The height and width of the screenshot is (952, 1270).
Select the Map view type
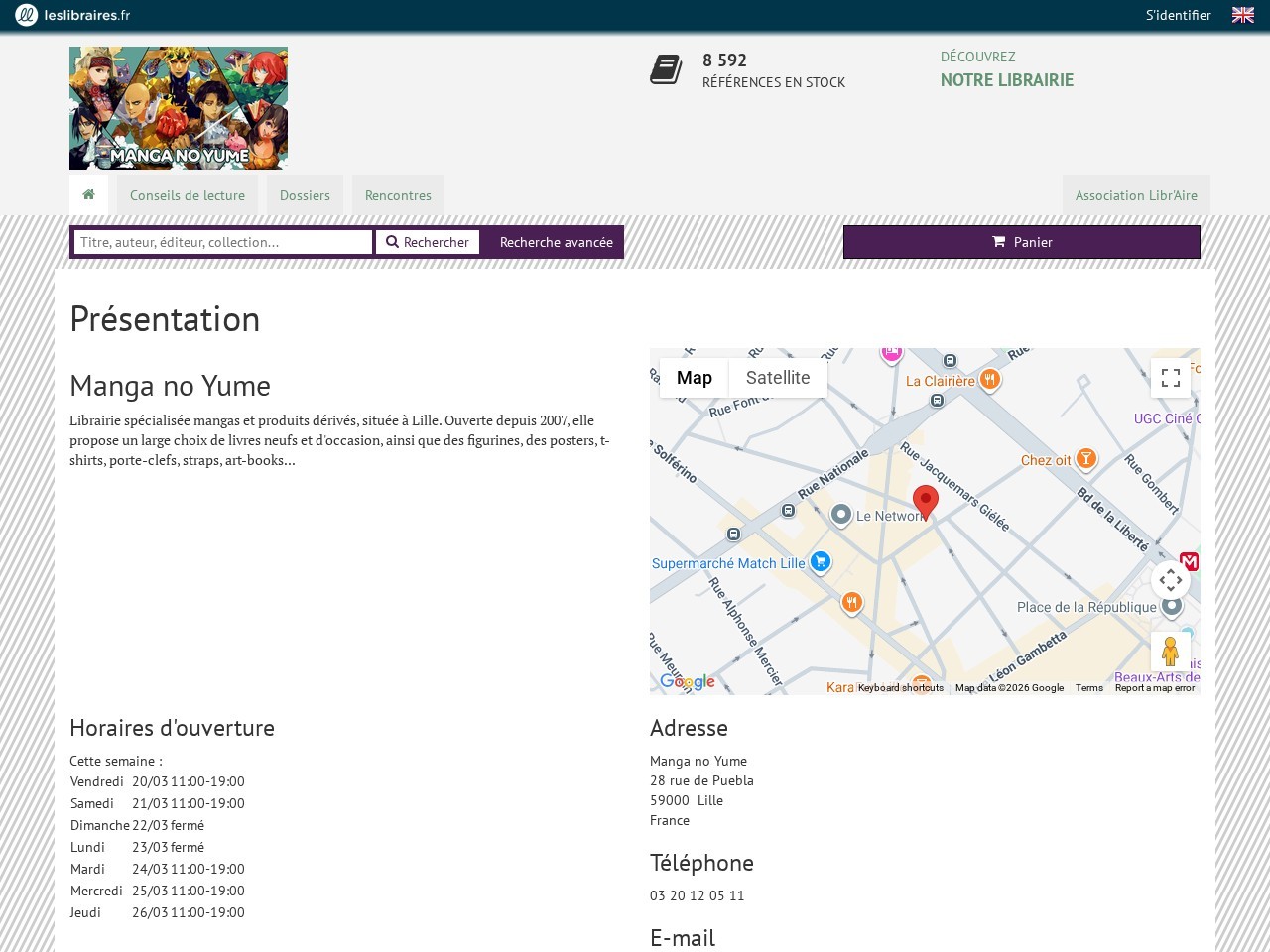694,378
